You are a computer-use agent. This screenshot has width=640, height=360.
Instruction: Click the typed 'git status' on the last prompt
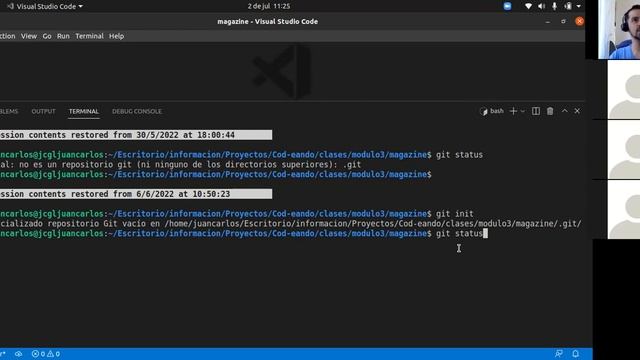click(459, 233)
